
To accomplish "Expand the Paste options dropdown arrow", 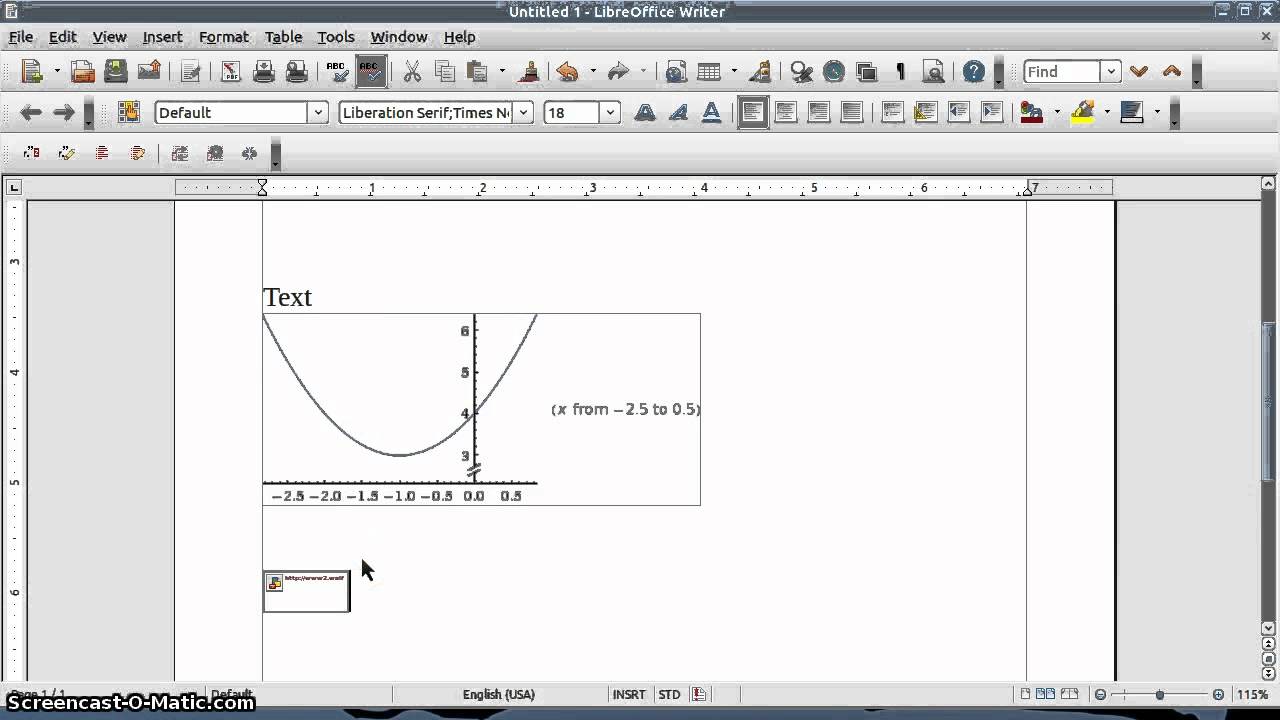I will [x=502, y=71].
